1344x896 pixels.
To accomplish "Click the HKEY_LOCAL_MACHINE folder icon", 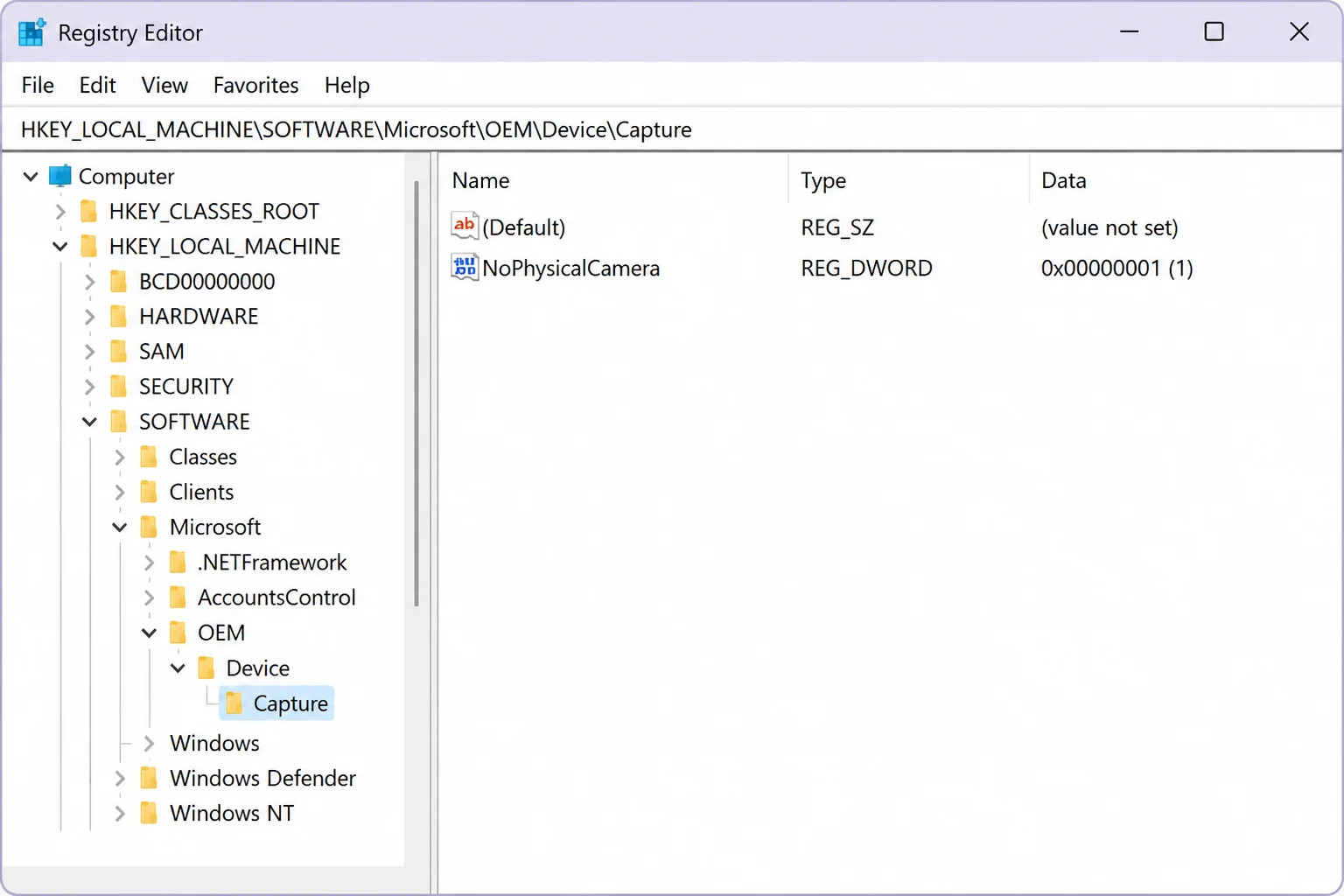I will (88, 246).
